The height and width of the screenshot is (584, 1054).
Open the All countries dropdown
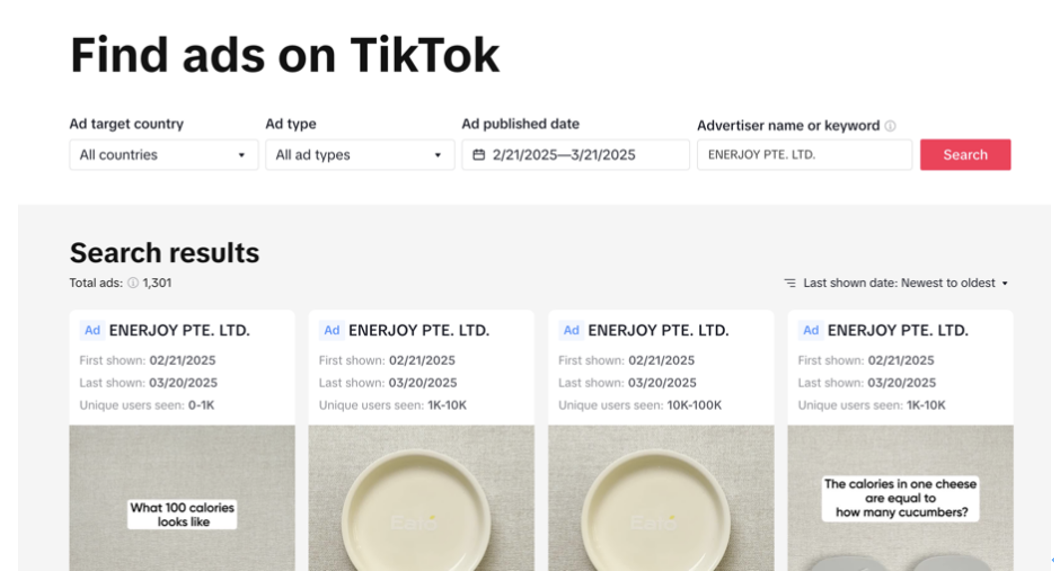click(x=163, y=155)
